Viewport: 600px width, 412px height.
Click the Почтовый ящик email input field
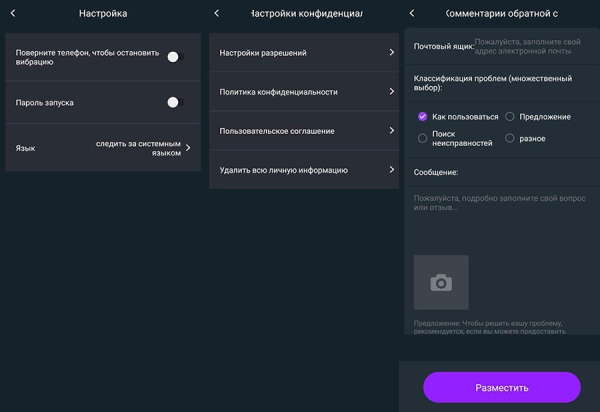(528, 46)
